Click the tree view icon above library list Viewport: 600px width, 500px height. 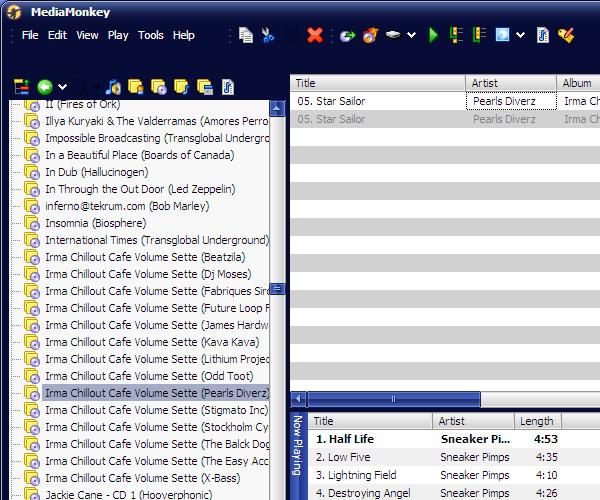coord(21,87)
